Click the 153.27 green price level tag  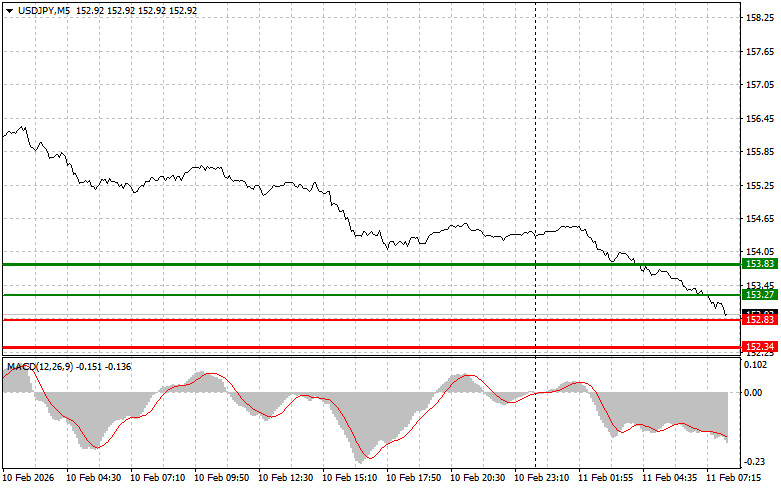760,295
